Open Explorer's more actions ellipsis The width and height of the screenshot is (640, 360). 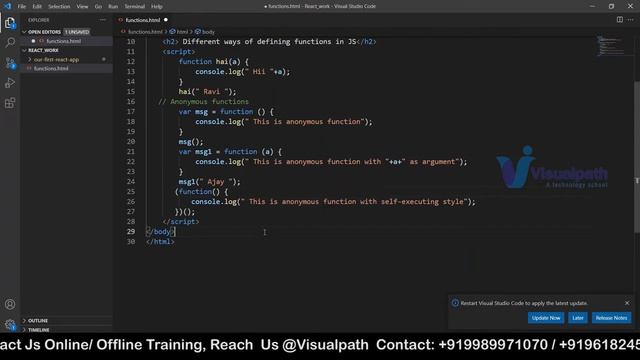tap(102, 20)
